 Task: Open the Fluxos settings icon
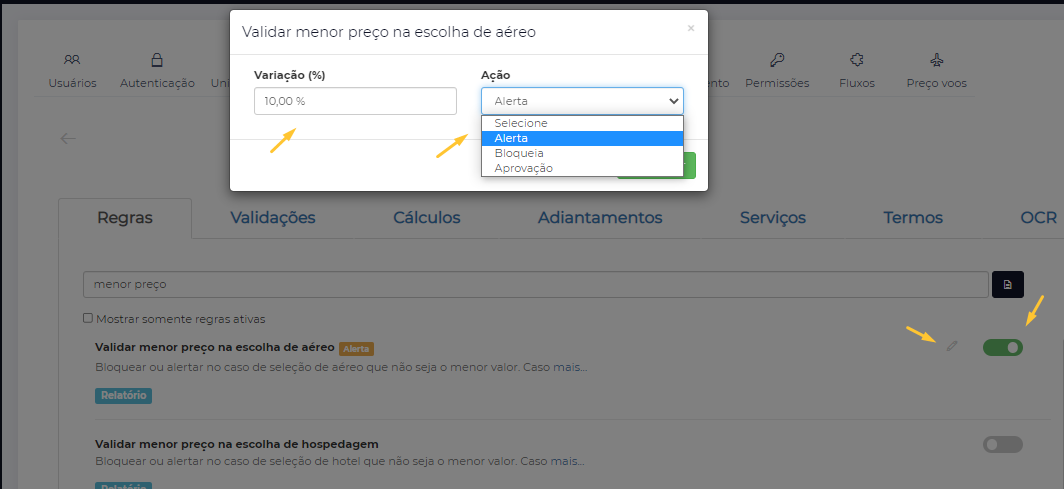[x=857, y=60]
